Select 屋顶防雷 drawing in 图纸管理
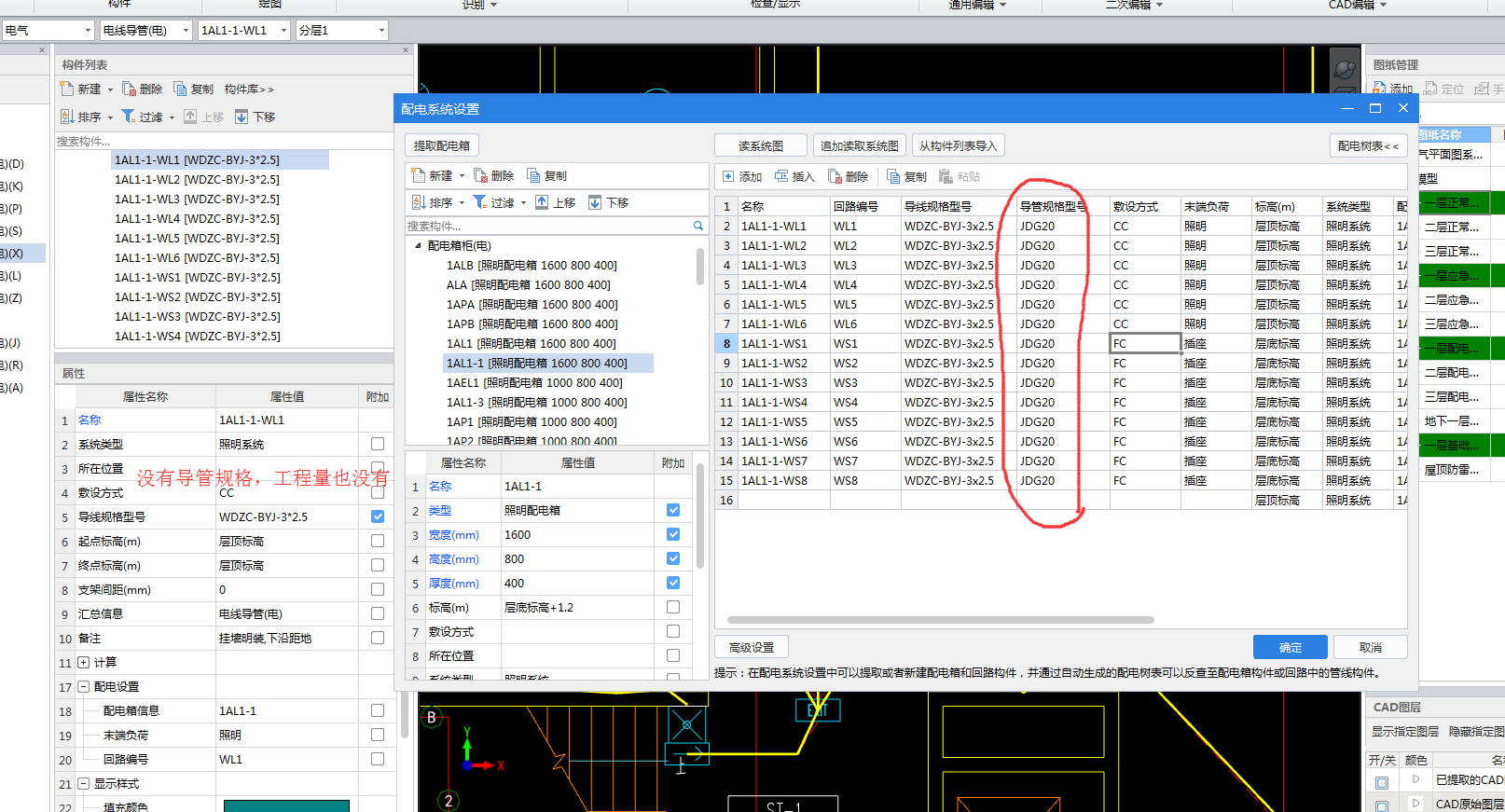 pyautogui.click(x=1452, y=469)
